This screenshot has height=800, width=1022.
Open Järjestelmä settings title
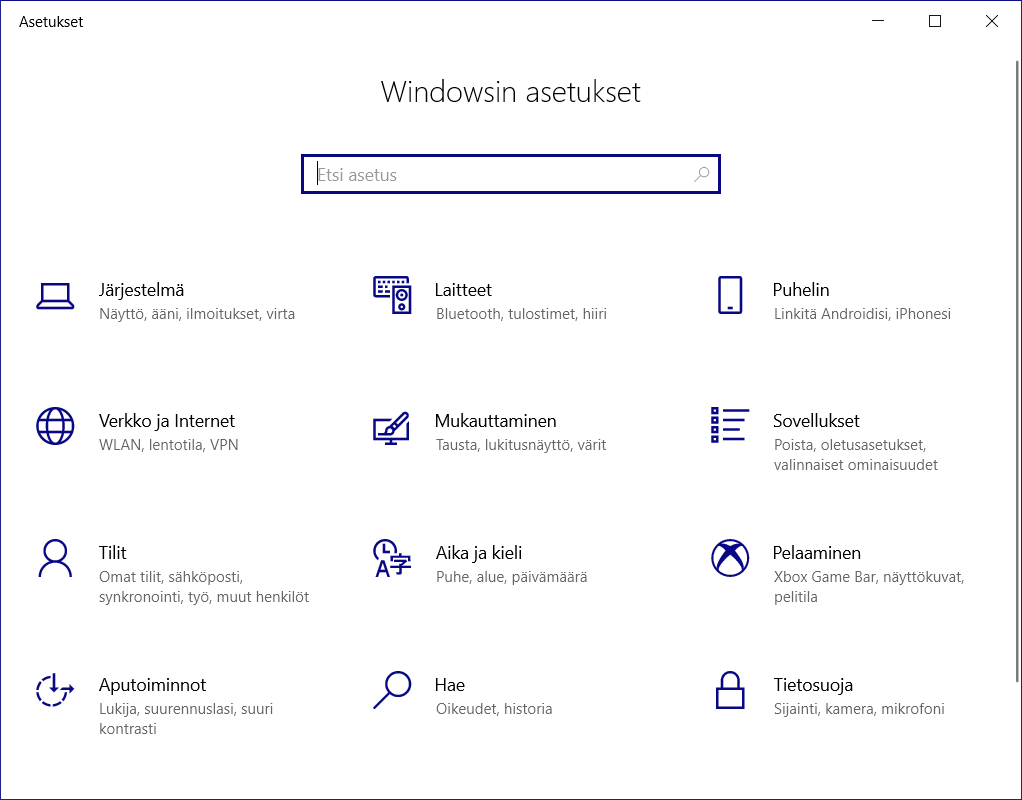(x=141, y=290)
